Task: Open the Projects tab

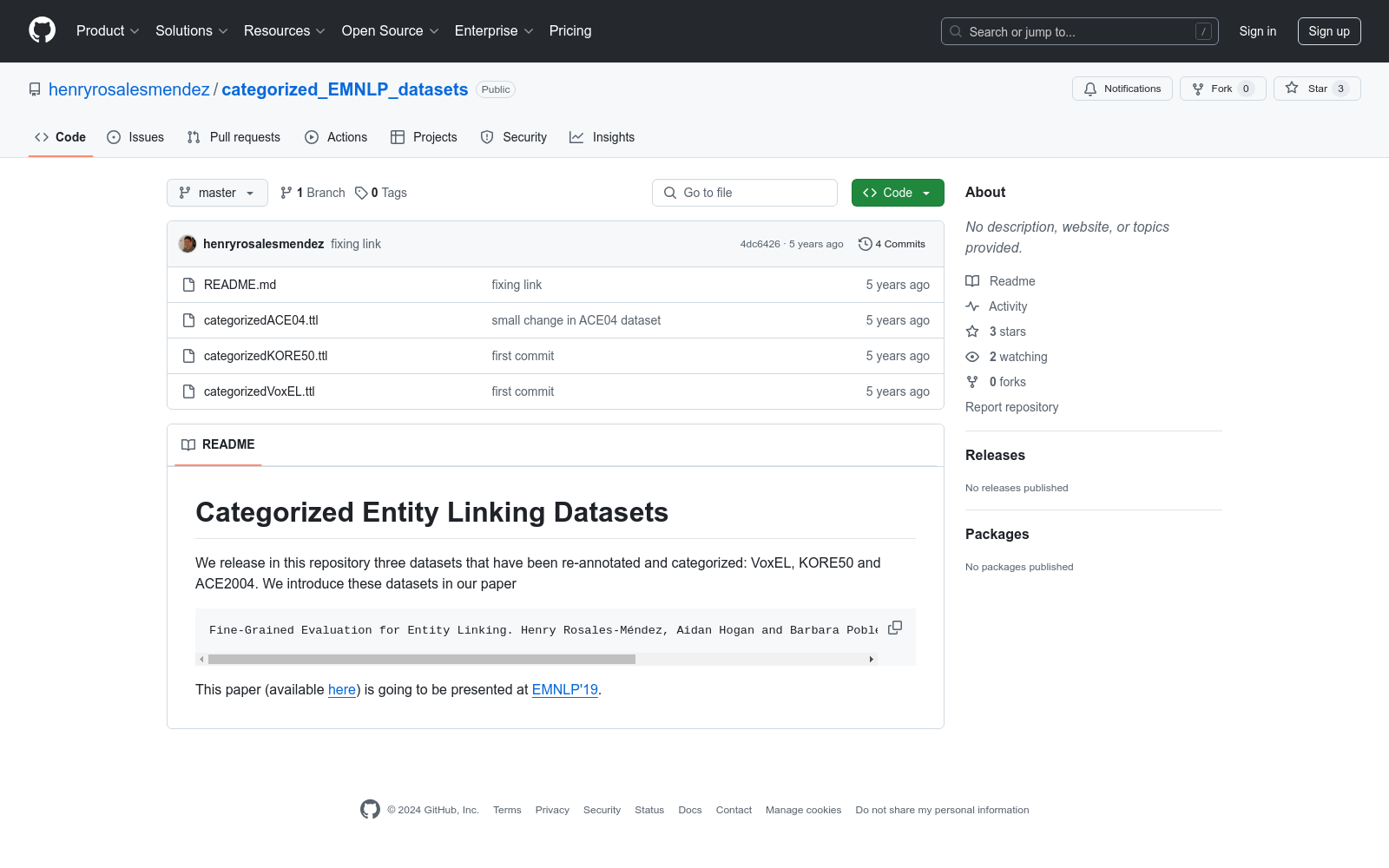Action: (424, 137)
